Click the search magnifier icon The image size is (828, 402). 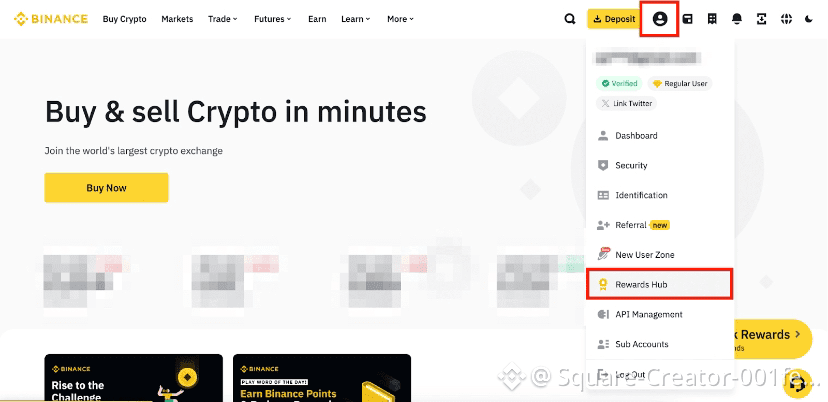coord(570,19)
